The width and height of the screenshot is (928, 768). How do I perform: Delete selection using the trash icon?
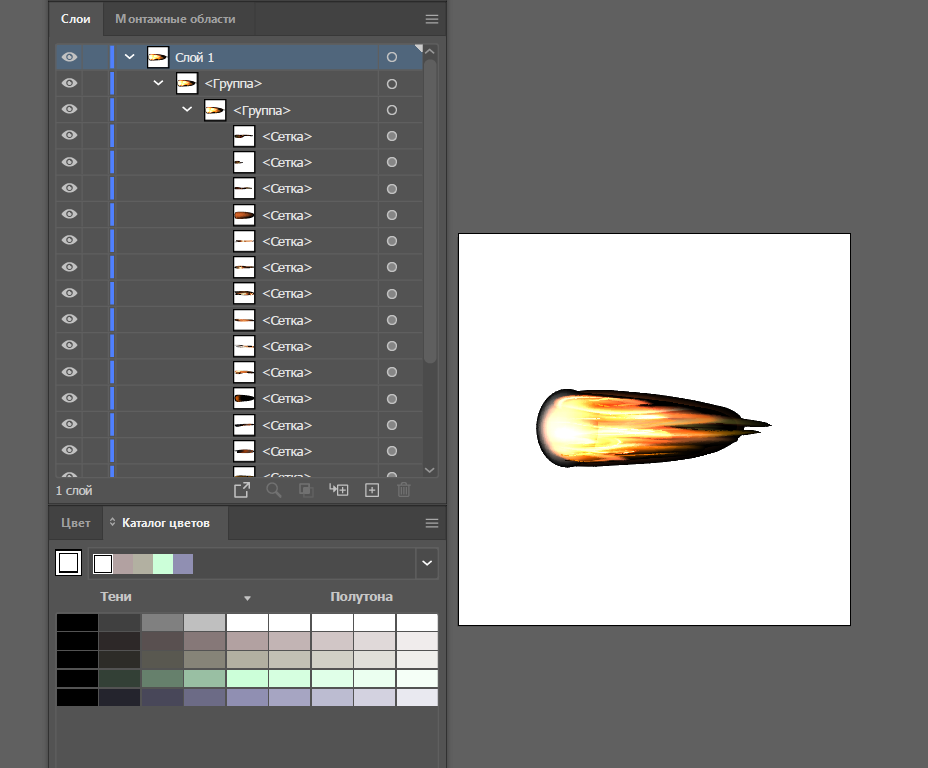point(404,490)
